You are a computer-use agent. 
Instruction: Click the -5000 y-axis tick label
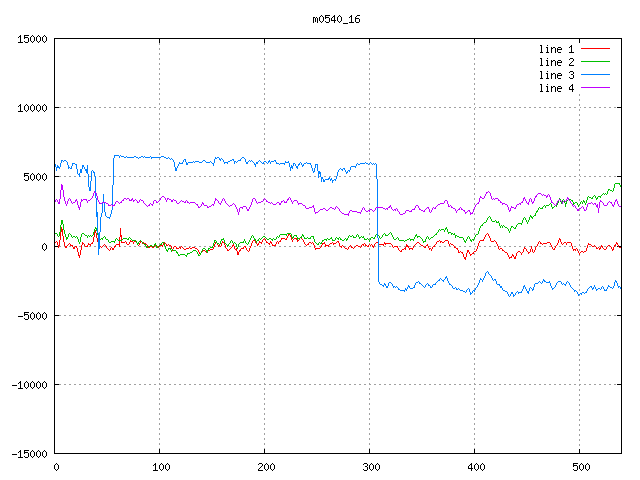click(32, 315)
